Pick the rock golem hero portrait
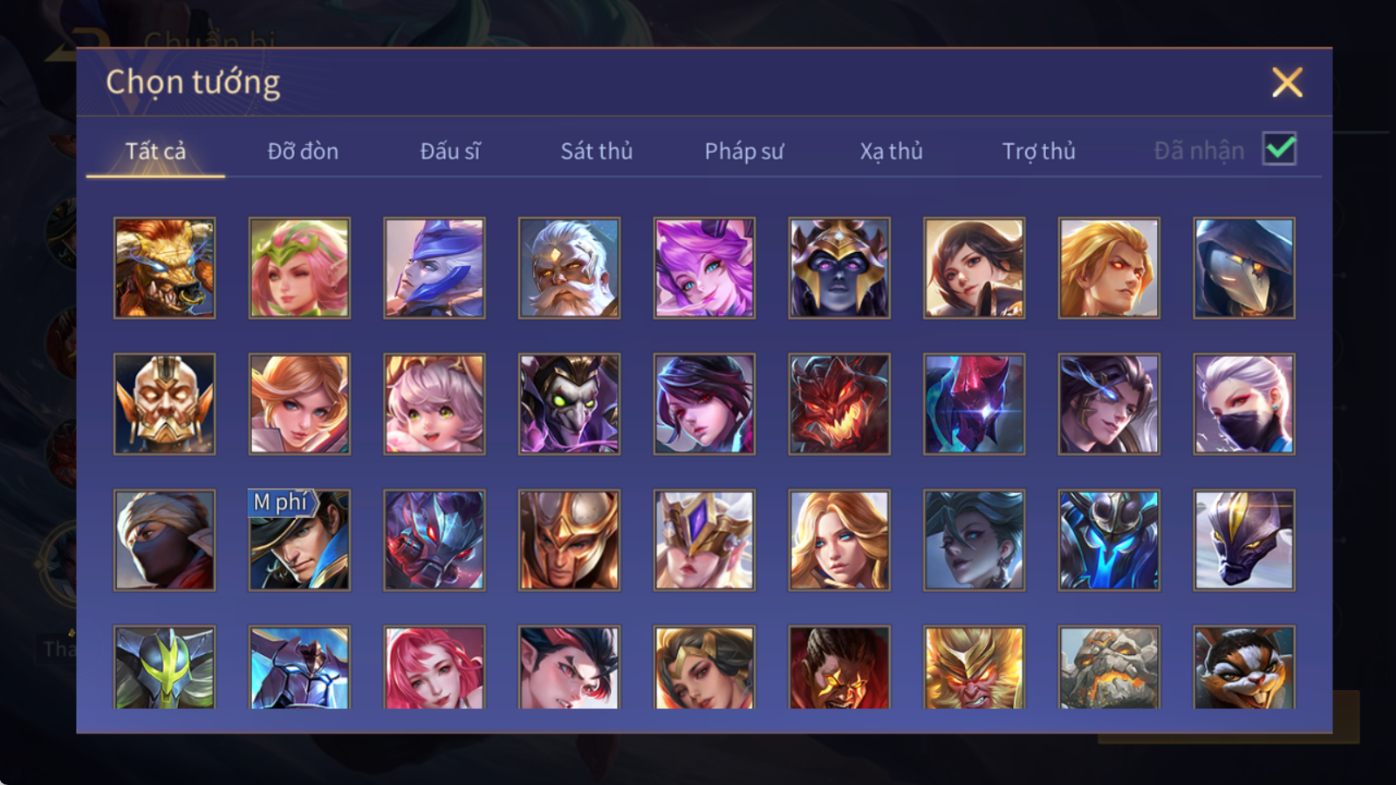 pyautogui.click(x=1109, y=667)
